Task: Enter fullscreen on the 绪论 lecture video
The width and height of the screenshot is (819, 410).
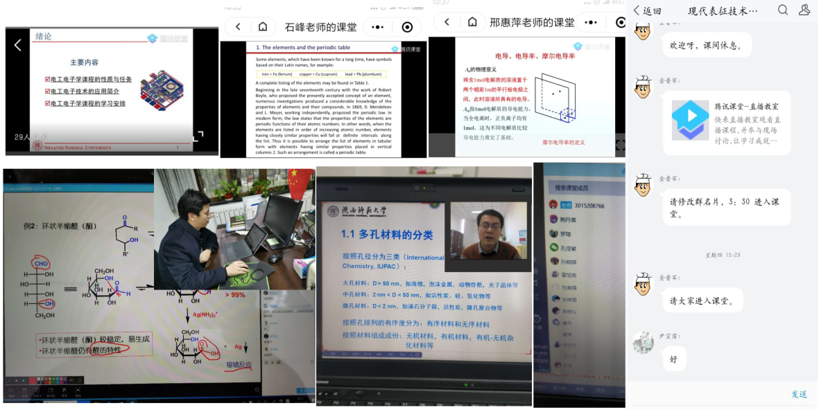Action: click(x=197, y=135)
